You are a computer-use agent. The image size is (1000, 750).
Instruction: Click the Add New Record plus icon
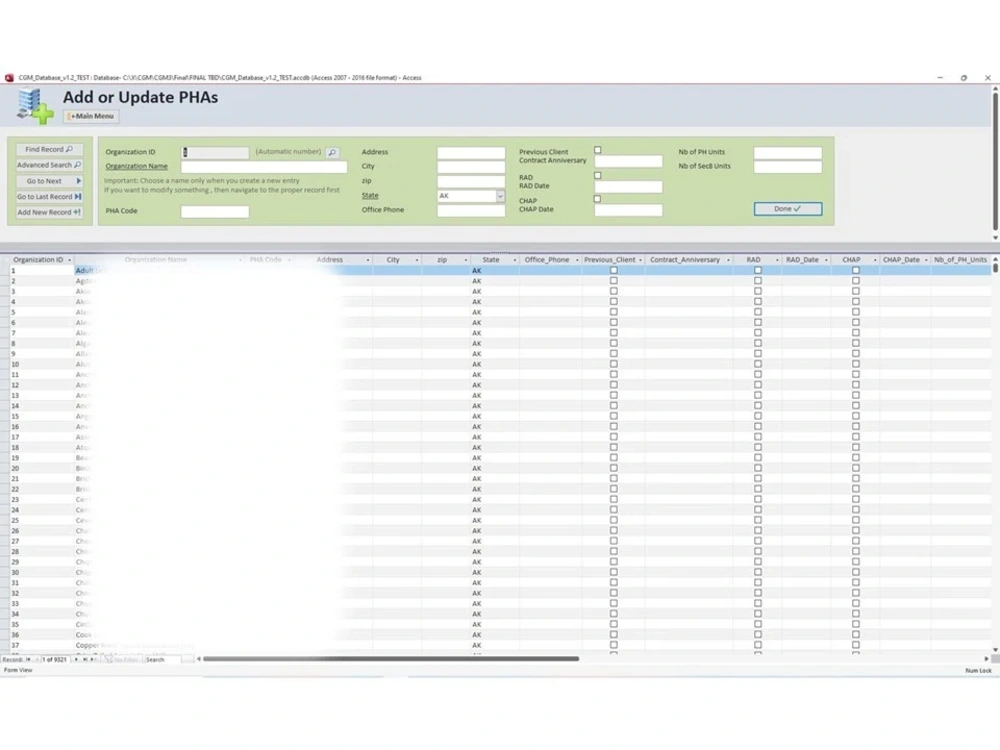(x=77, y=212)
